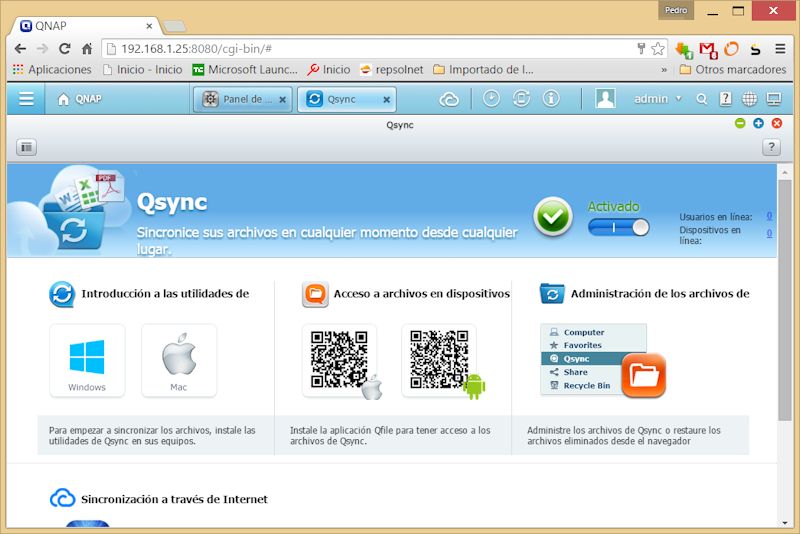
Task: Click the Usuarios en línea count link
Action: point(769,216)
